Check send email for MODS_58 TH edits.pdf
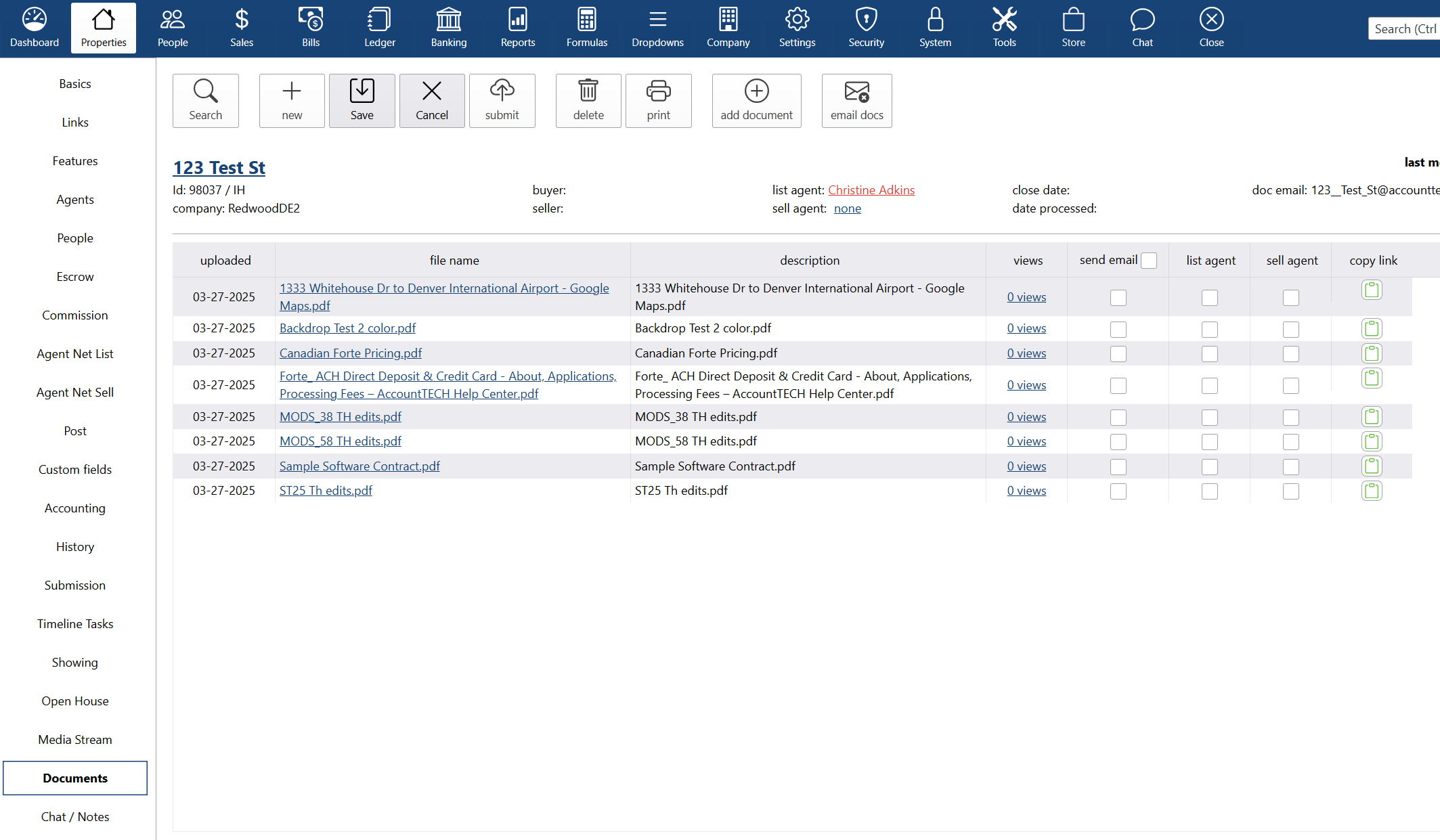Viewport: 1440px width, 840px height. [1118, 442]
